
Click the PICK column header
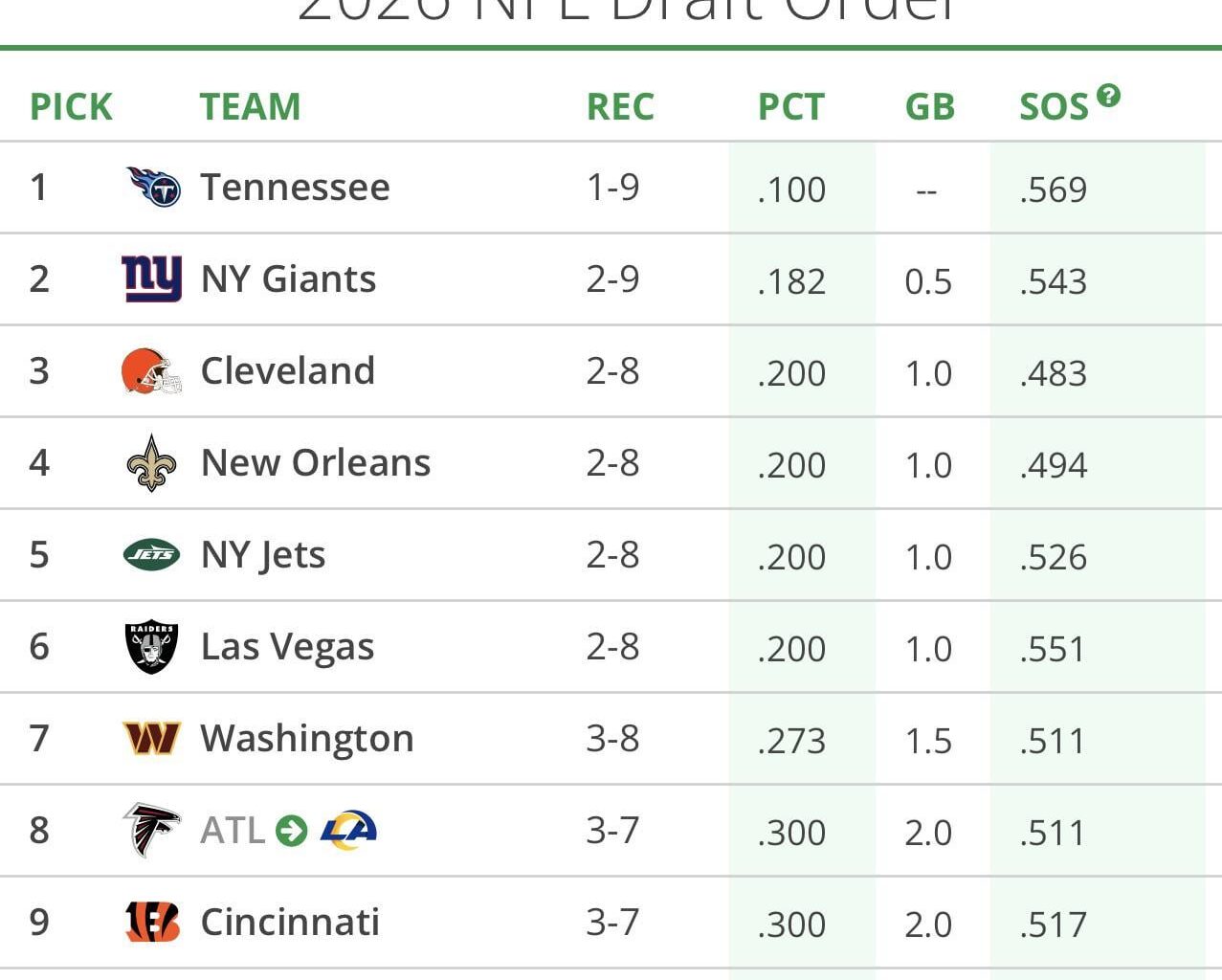click(71, 106)
